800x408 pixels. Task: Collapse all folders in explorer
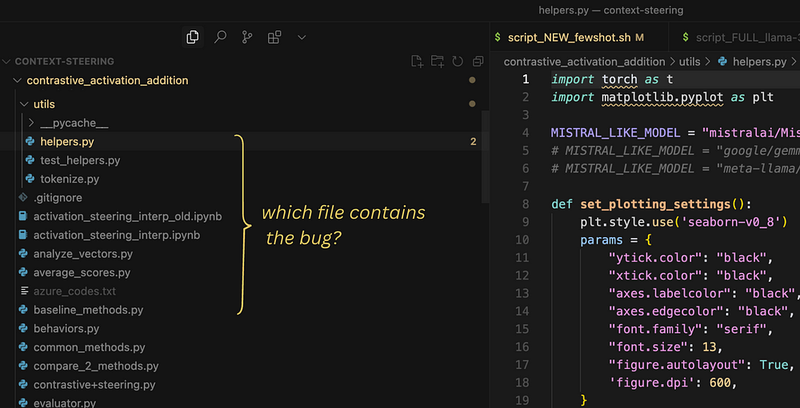tap(478, 61)
